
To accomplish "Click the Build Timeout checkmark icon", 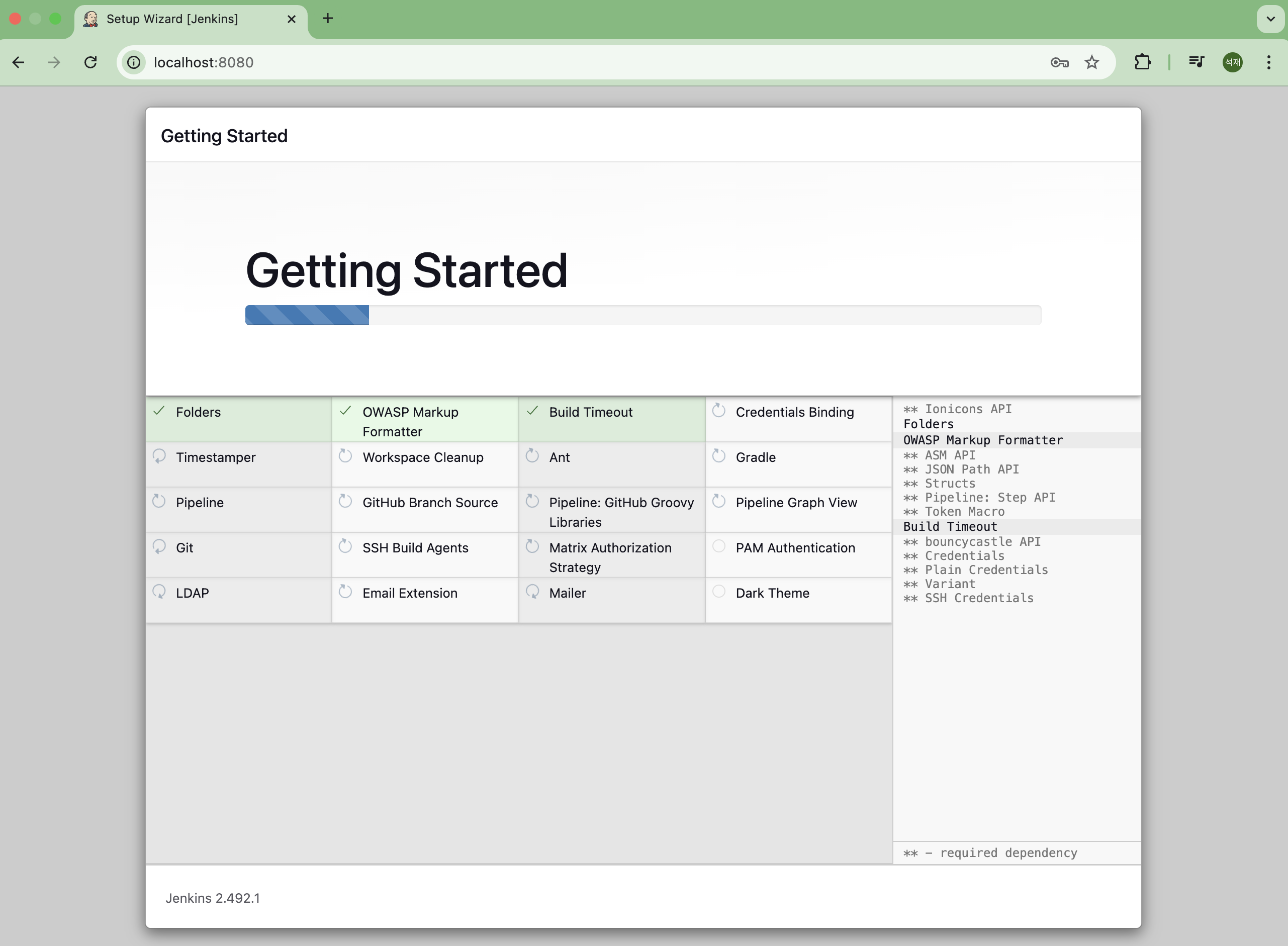I will [532, 411].
